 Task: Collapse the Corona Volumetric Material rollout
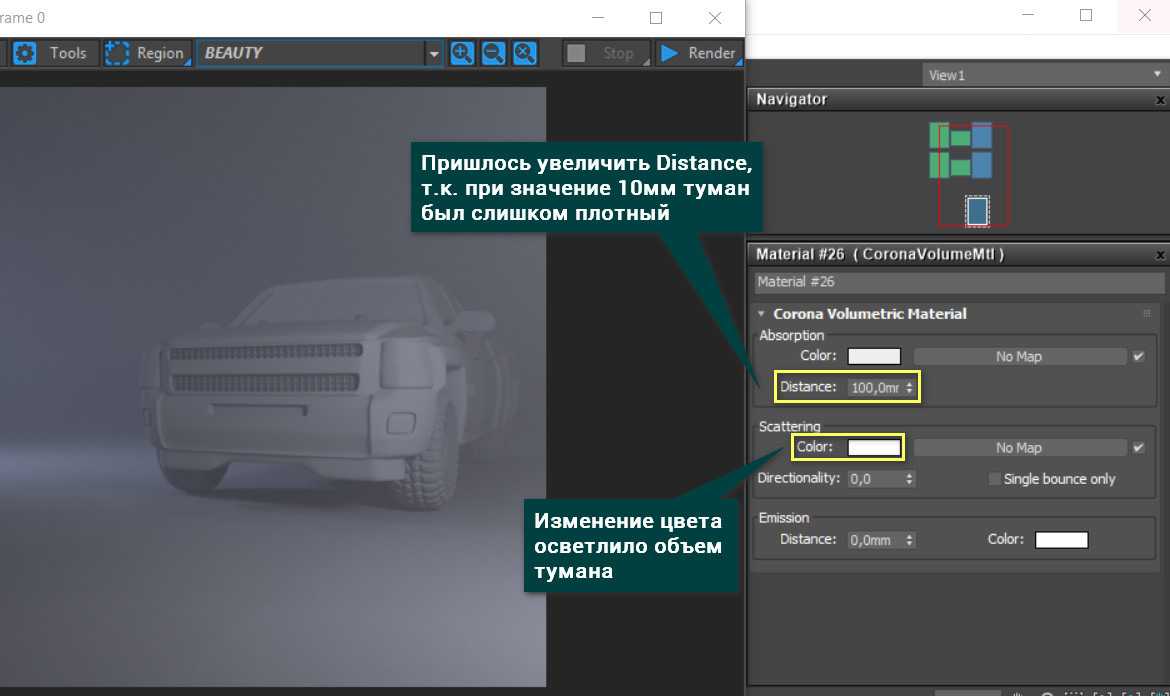click(x=762, y=314)
